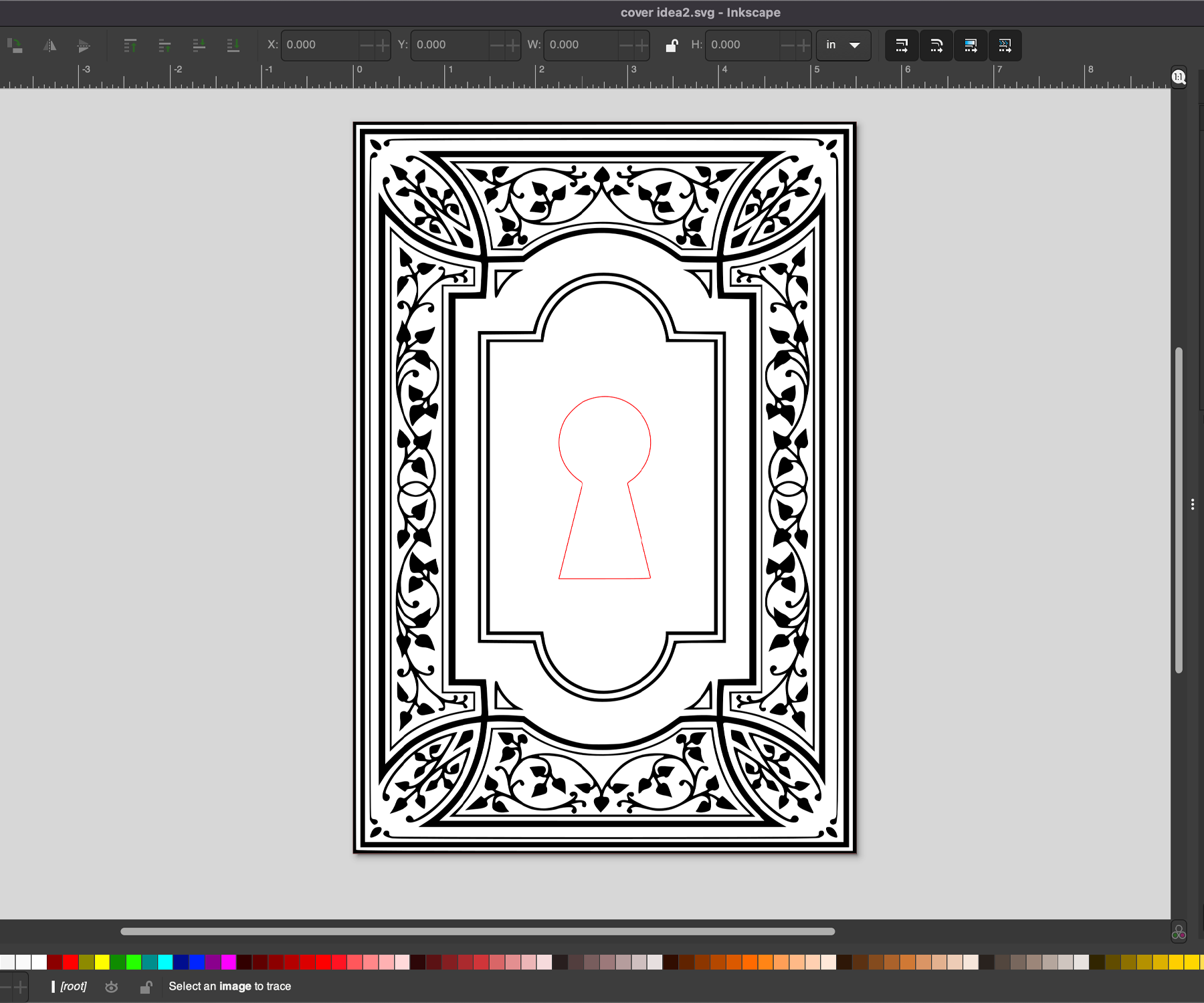Image resolution: width=1204 pixels, height=1003 pixels.
Task: Pick the bright green palette swatch
Action: (x=134, y=962)
